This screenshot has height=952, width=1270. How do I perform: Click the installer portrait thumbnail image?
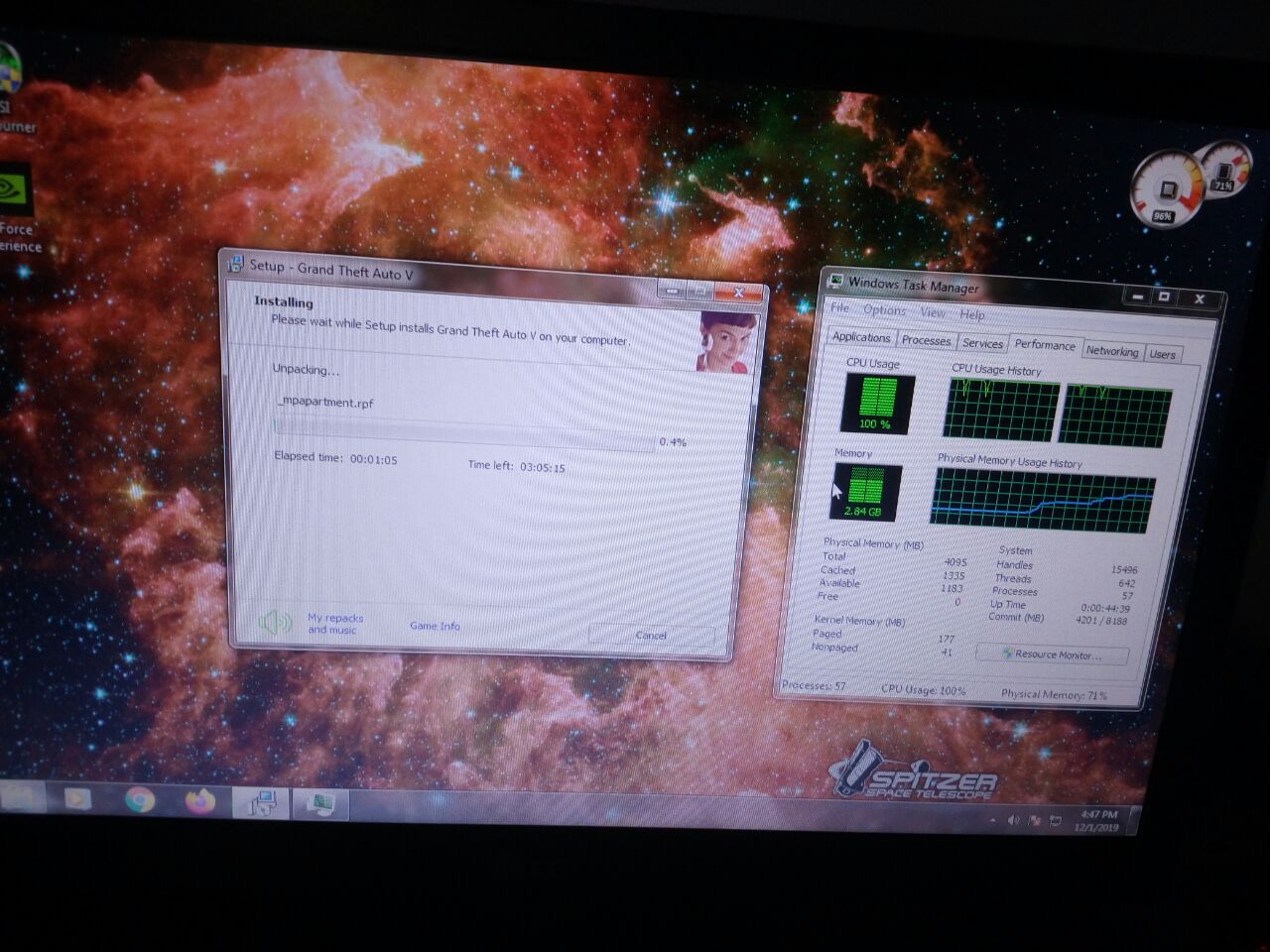click(x=724, y=343)
